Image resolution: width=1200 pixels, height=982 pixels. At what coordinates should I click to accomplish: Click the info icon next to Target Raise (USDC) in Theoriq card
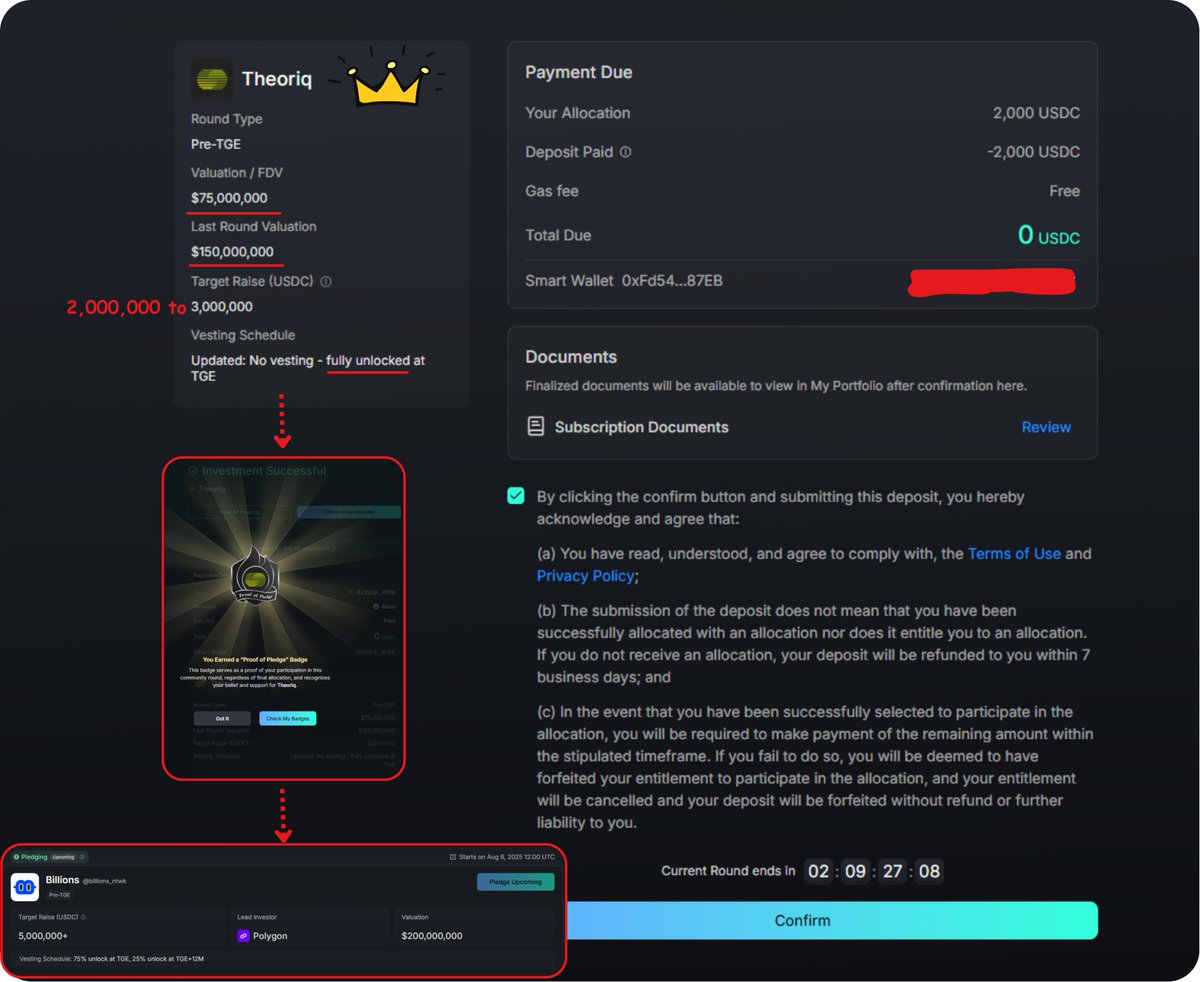326,281
